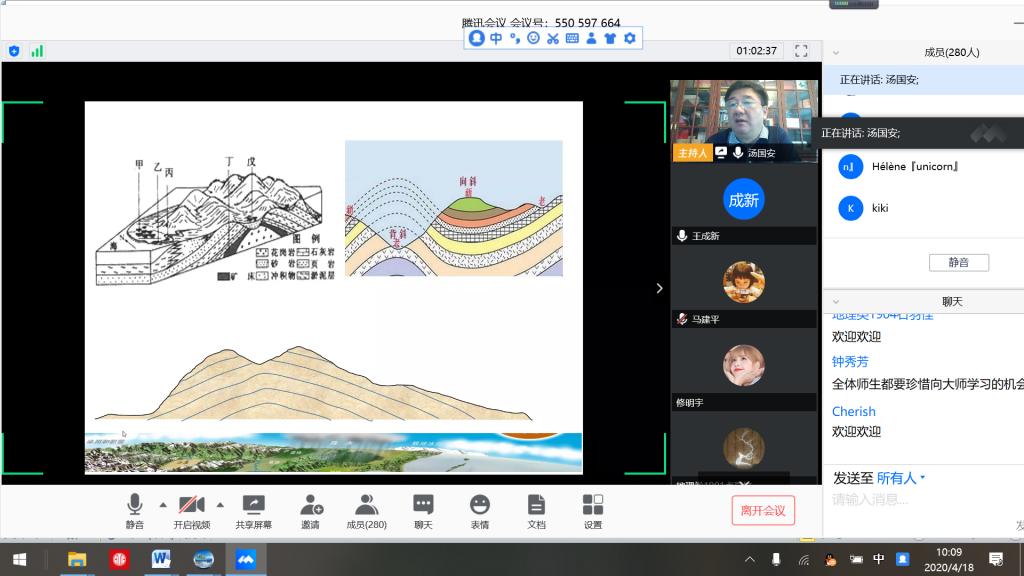The width and height of the screenshot is (1024, 576).
Task: Open the 文档 documents icon
Action: coord(536,505)
